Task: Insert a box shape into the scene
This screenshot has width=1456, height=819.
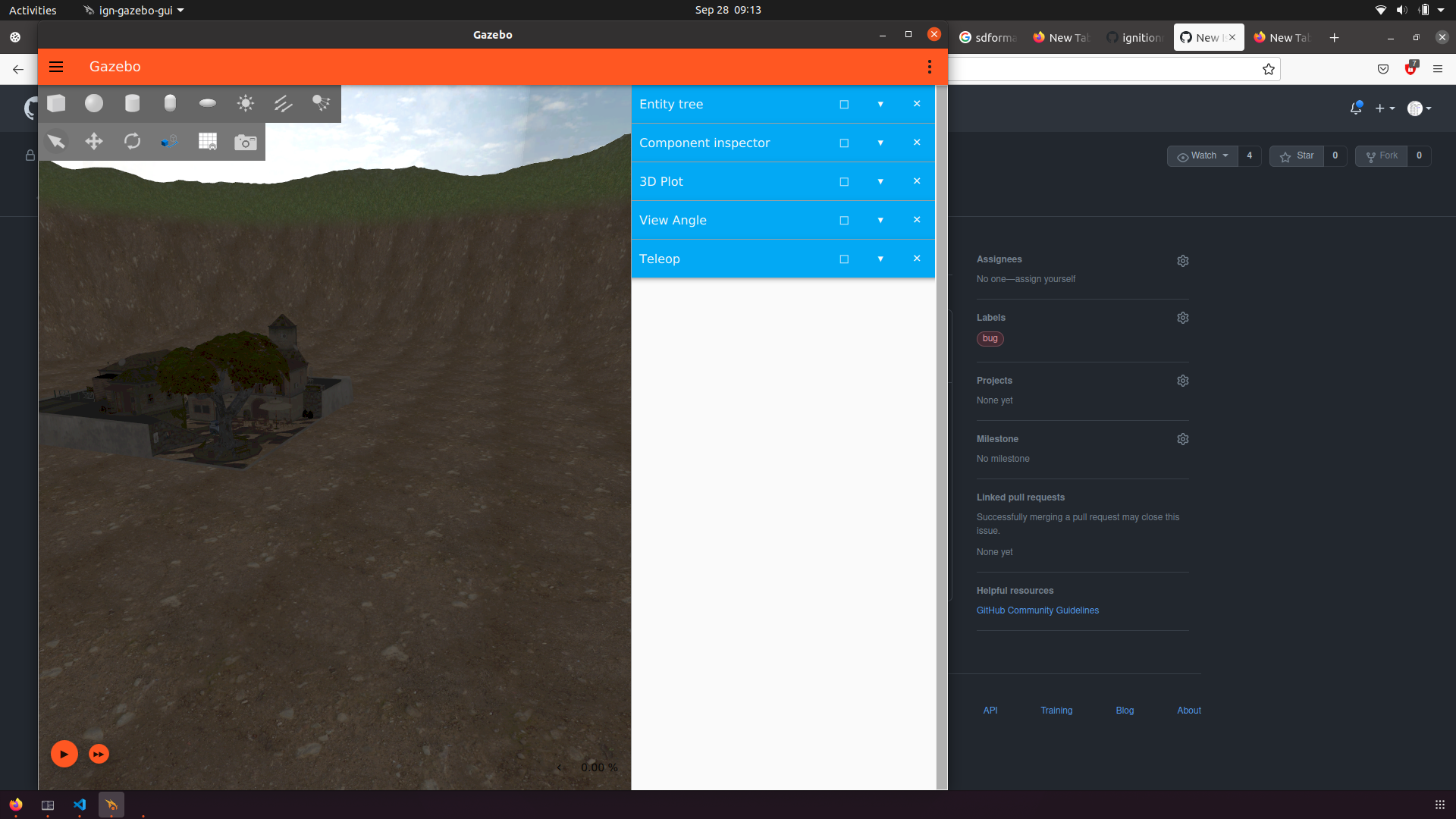Action: pyautogui.click(x=55, y=103)
